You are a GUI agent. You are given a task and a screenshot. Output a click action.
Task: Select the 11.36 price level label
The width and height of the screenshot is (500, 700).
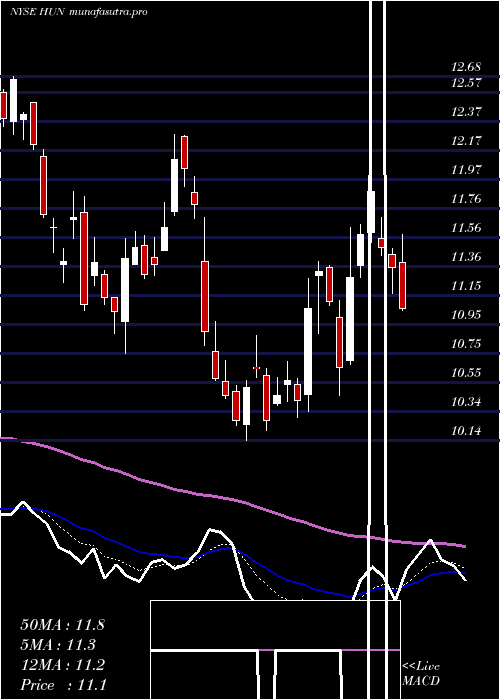[x=467, y=257]
